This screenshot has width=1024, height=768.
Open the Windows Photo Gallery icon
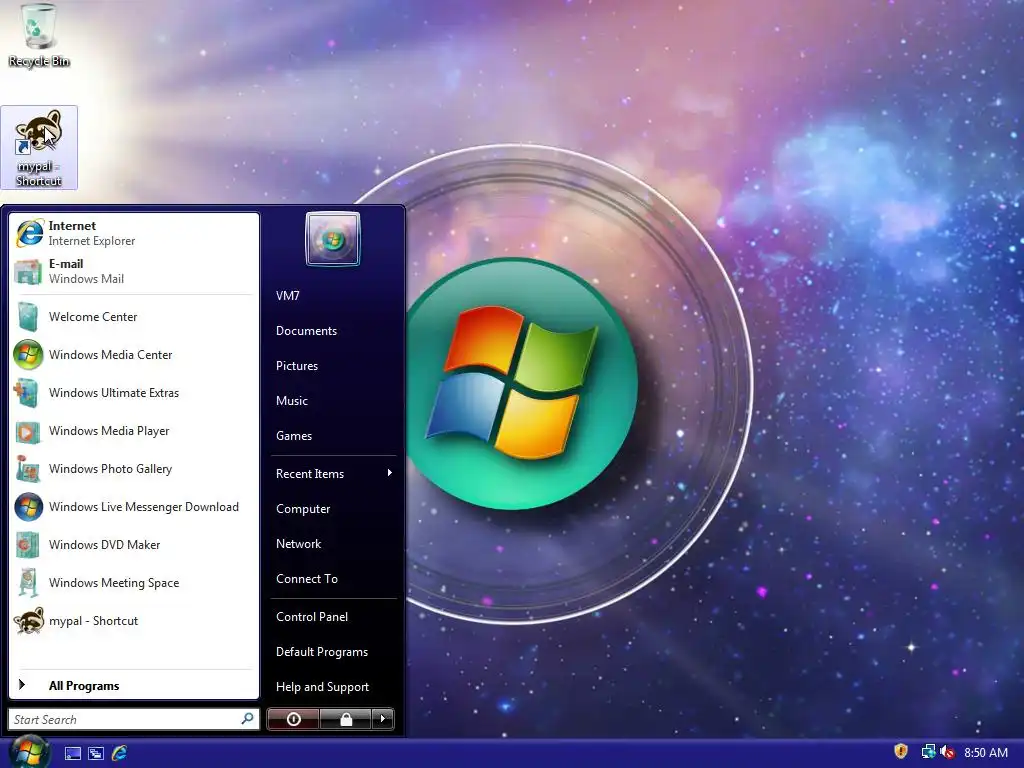click(x=28, y=469)
